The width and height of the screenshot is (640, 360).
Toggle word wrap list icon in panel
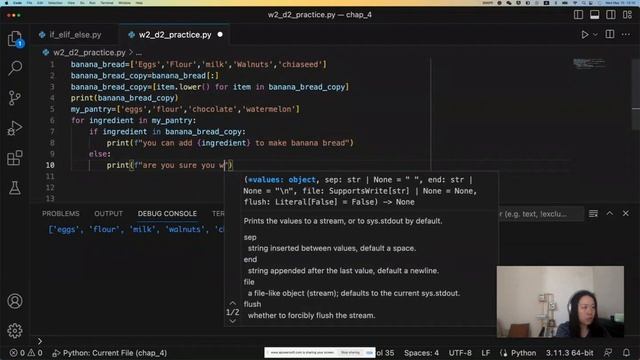(x=593, y=213)
